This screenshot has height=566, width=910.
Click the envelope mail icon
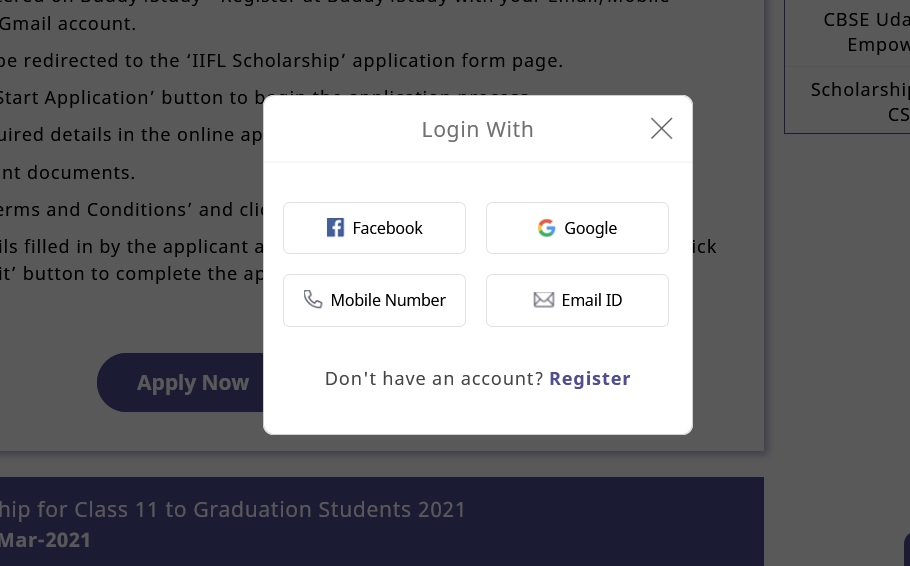(x=544, y=300)
